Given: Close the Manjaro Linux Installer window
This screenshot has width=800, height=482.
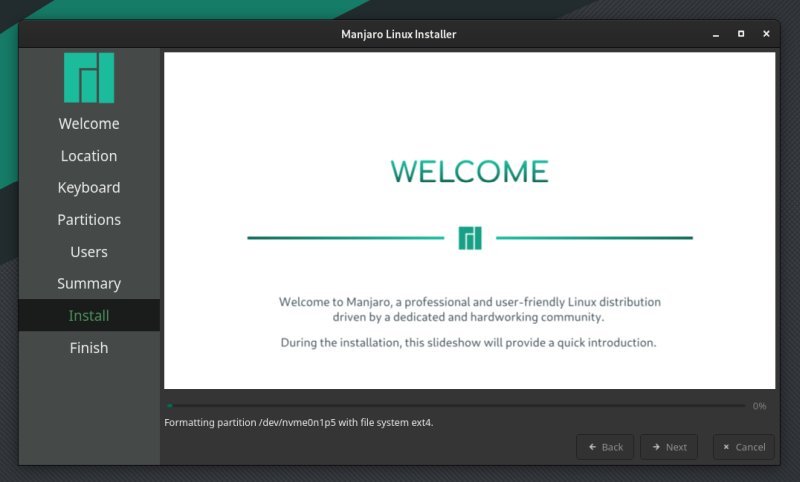Looking at the screenshot, I should click(x=766, y=34).
